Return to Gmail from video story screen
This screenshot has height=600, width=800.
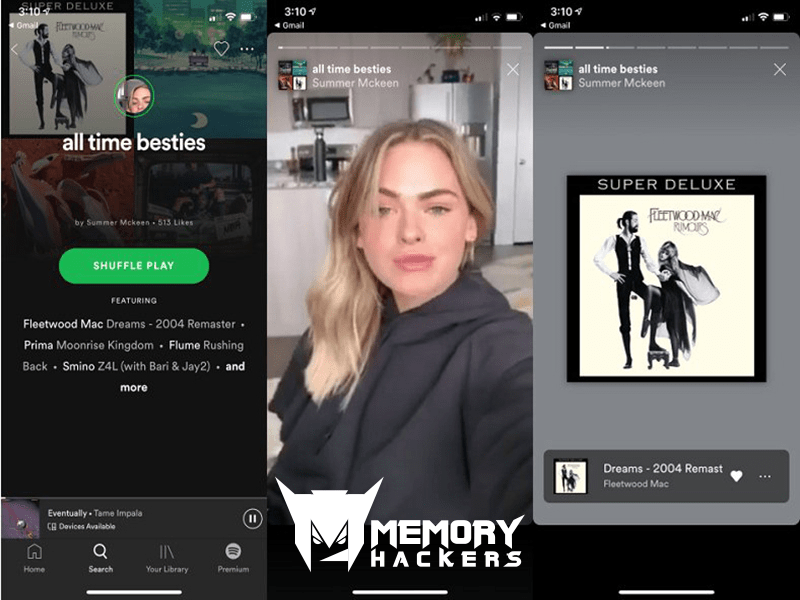[x=289, y=25]
